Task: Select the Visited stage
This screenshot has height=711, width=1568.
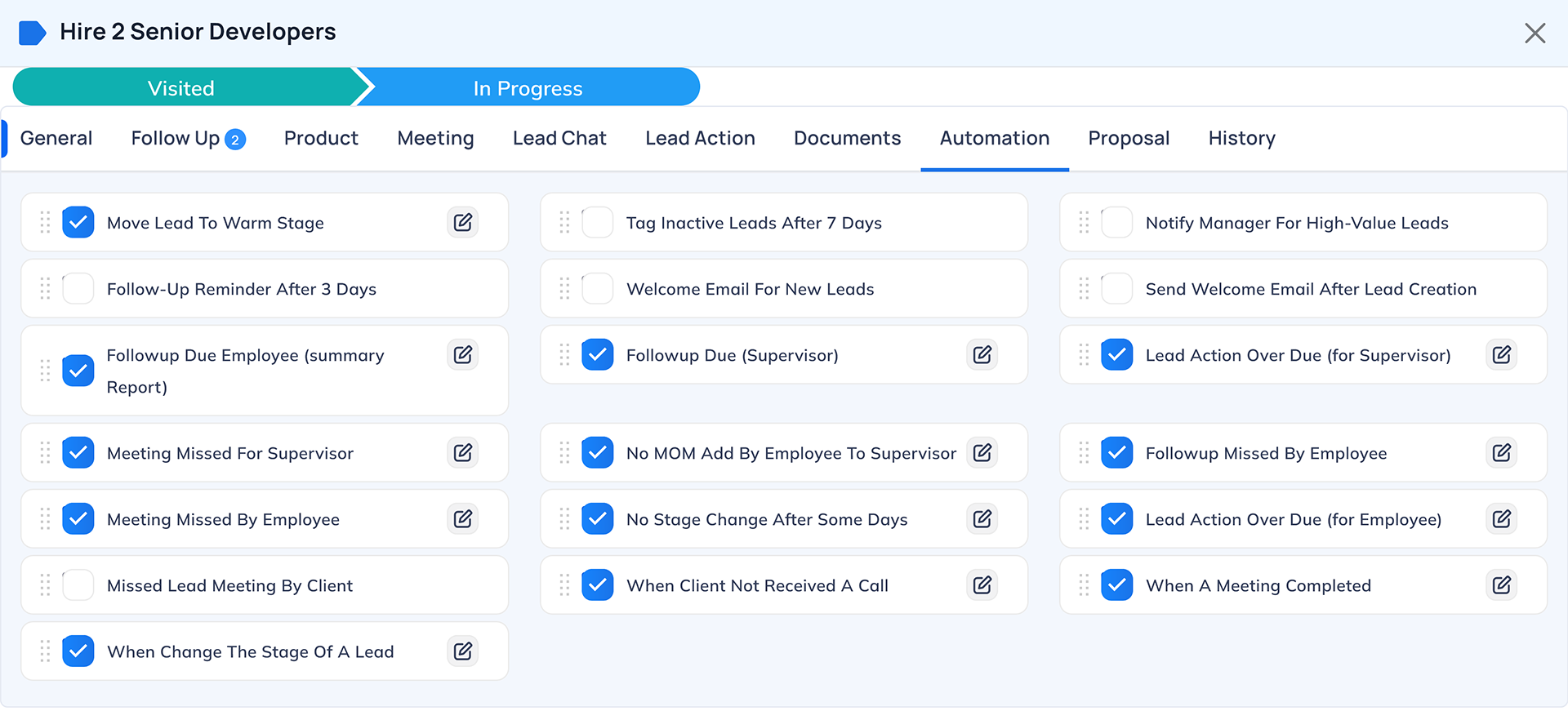Action: [181, 87]
